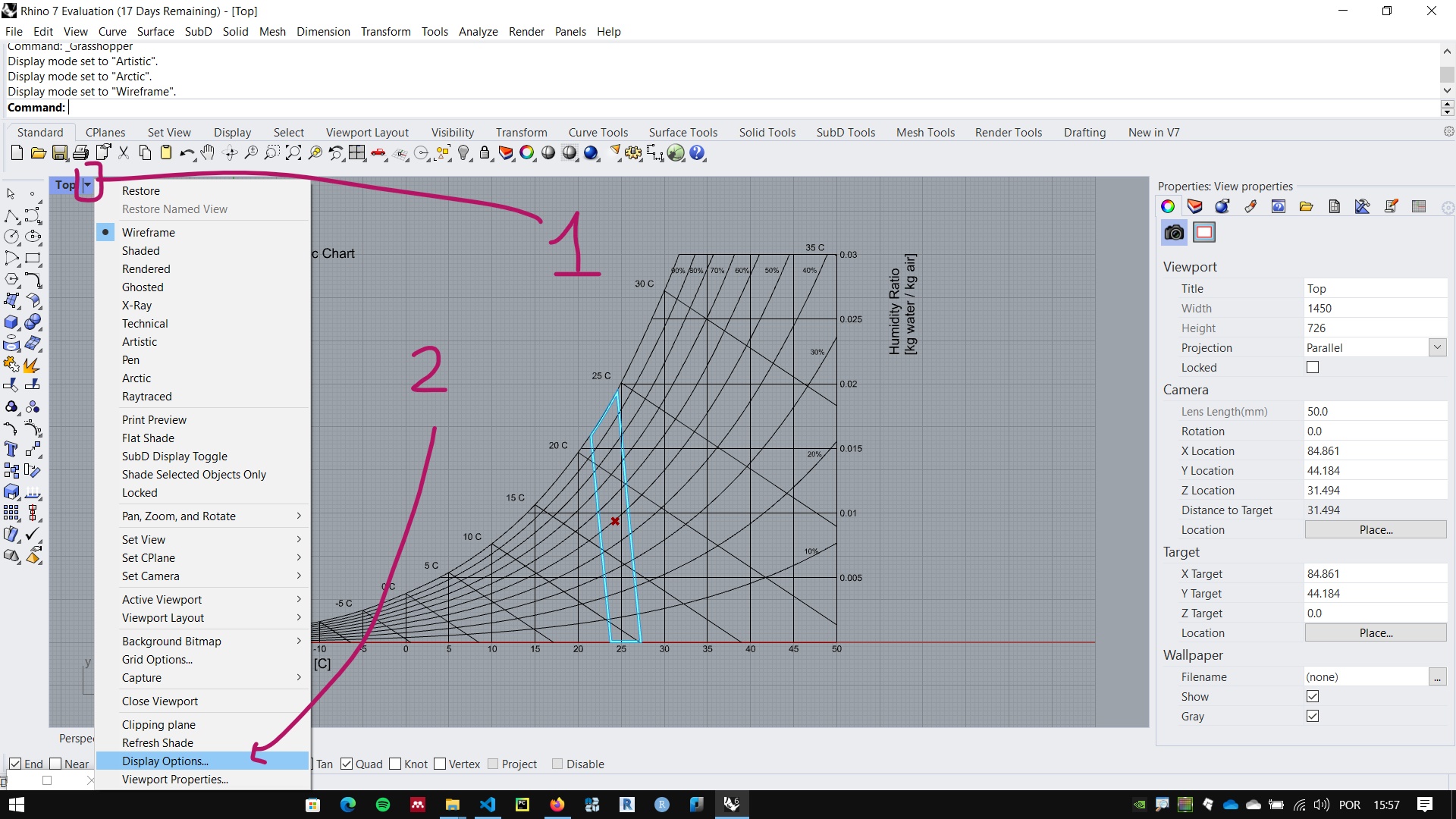Open Grasshopper with the green icon
Image resolution: width=1456 pixels, height=819 pixels.
(676, 153)
